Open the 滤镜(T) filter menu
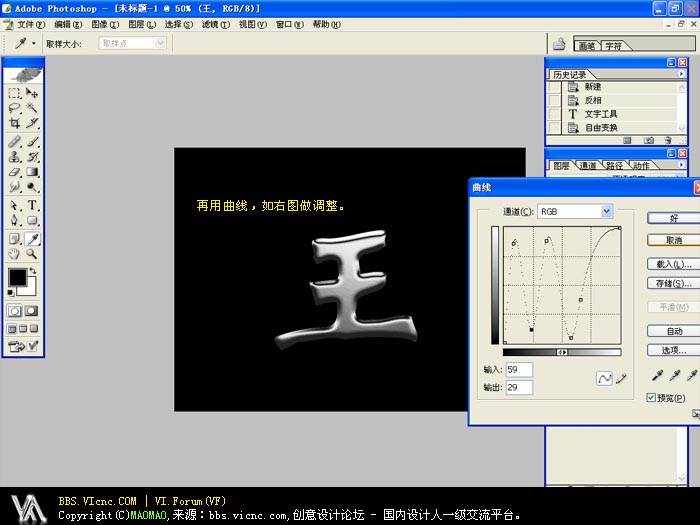Screen dimensions: 700x525 213,24
